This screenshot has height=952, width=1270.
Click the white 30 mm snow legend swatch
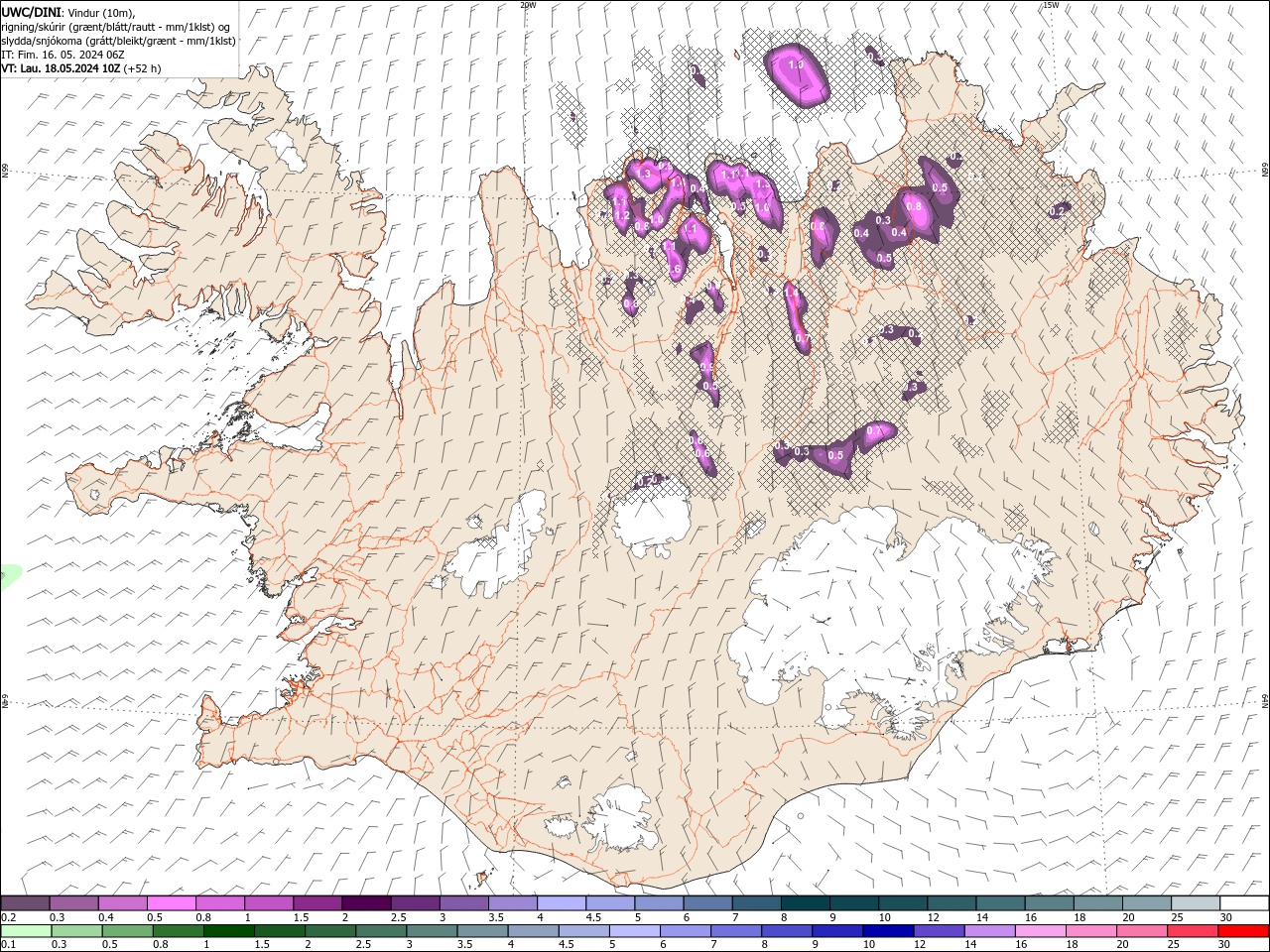coord(1244,902)
